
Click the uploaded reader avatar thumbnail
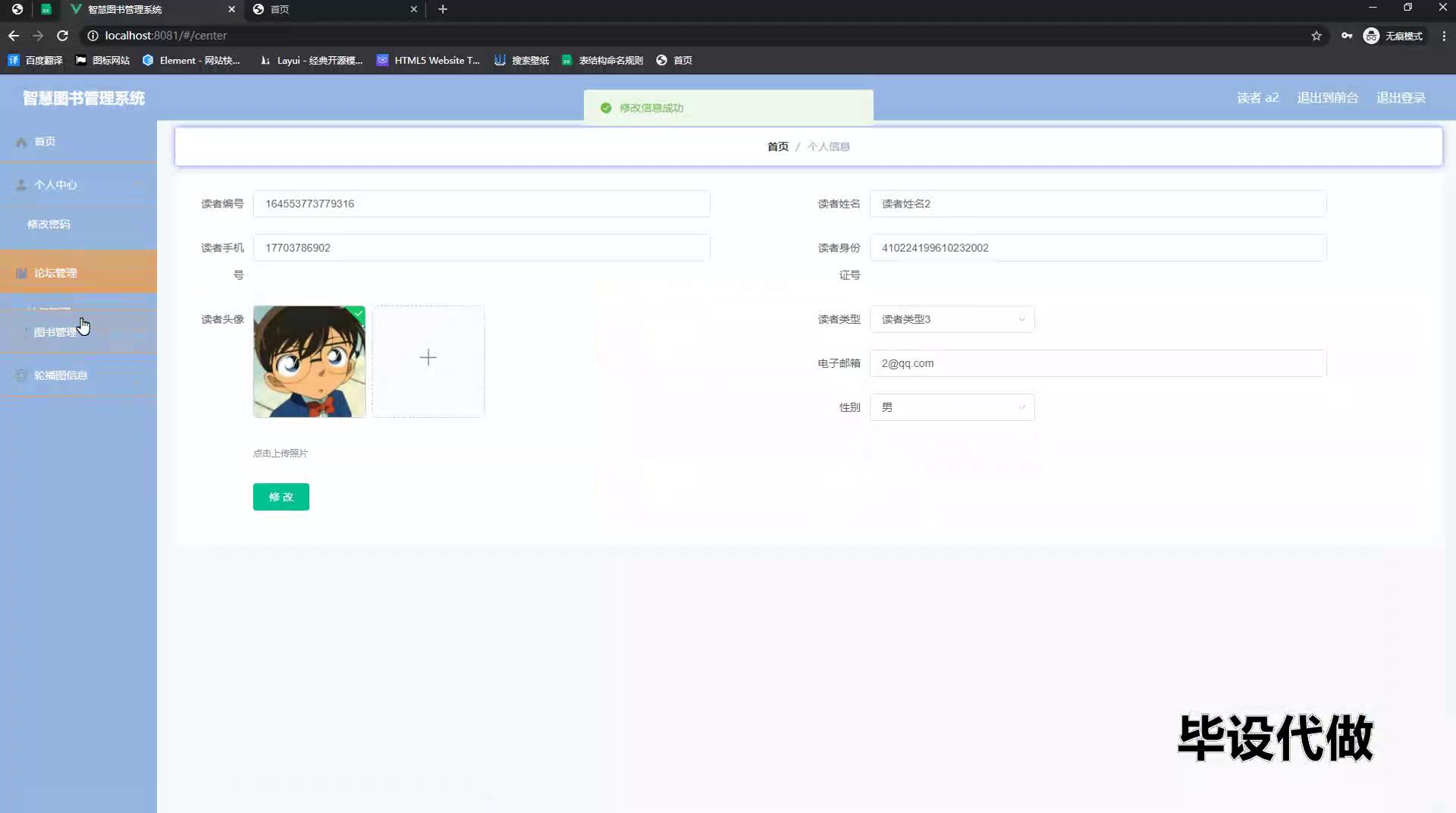coord(309,362)
